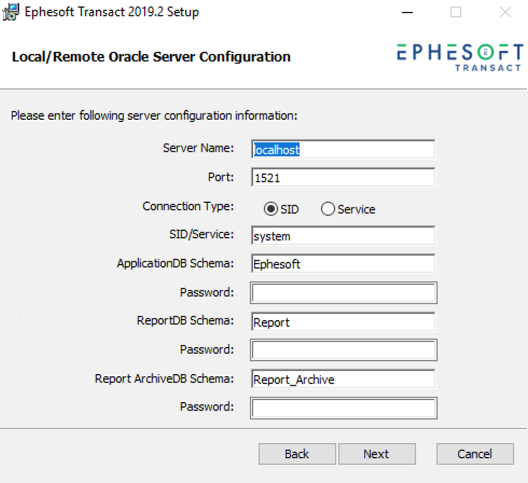The image size is (528, 483).
Task: Click the ApplicationDB Schema field
Action: pyautogui.click(x=343, y=264)
